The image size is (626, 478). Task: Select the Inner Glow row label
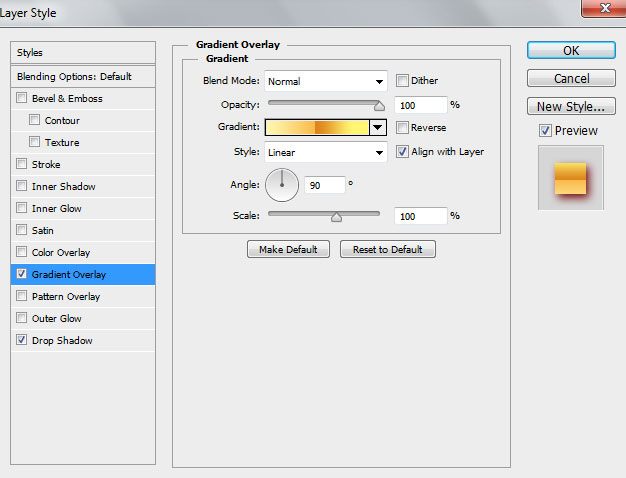tap(56, 208)
